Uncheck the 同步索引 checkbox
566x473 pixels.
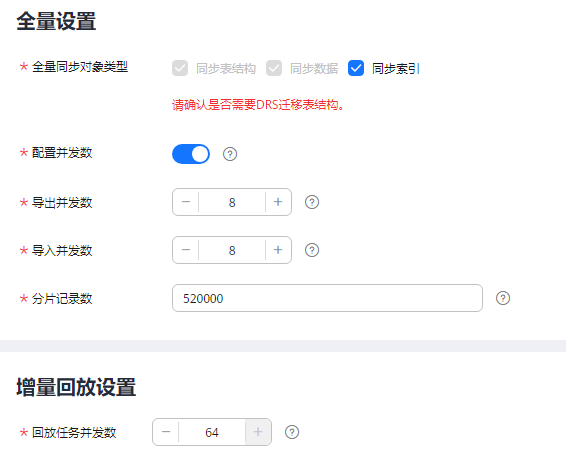[356, 68]
